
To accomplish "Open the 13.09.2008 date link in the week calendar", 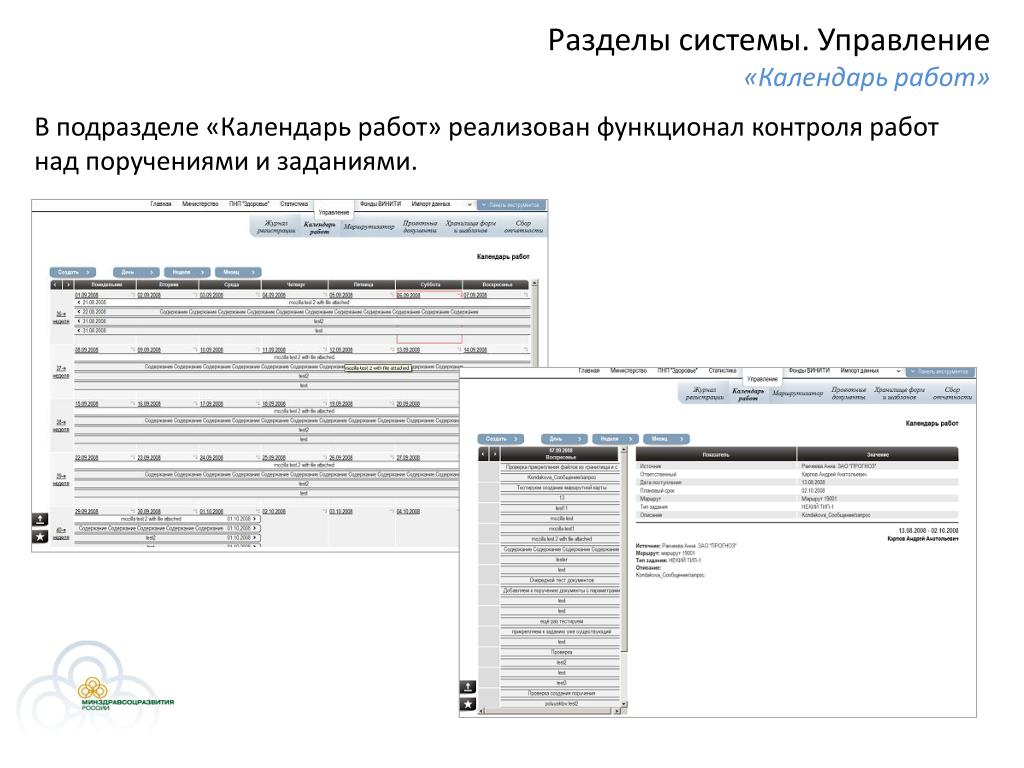I will click(408, 350).
